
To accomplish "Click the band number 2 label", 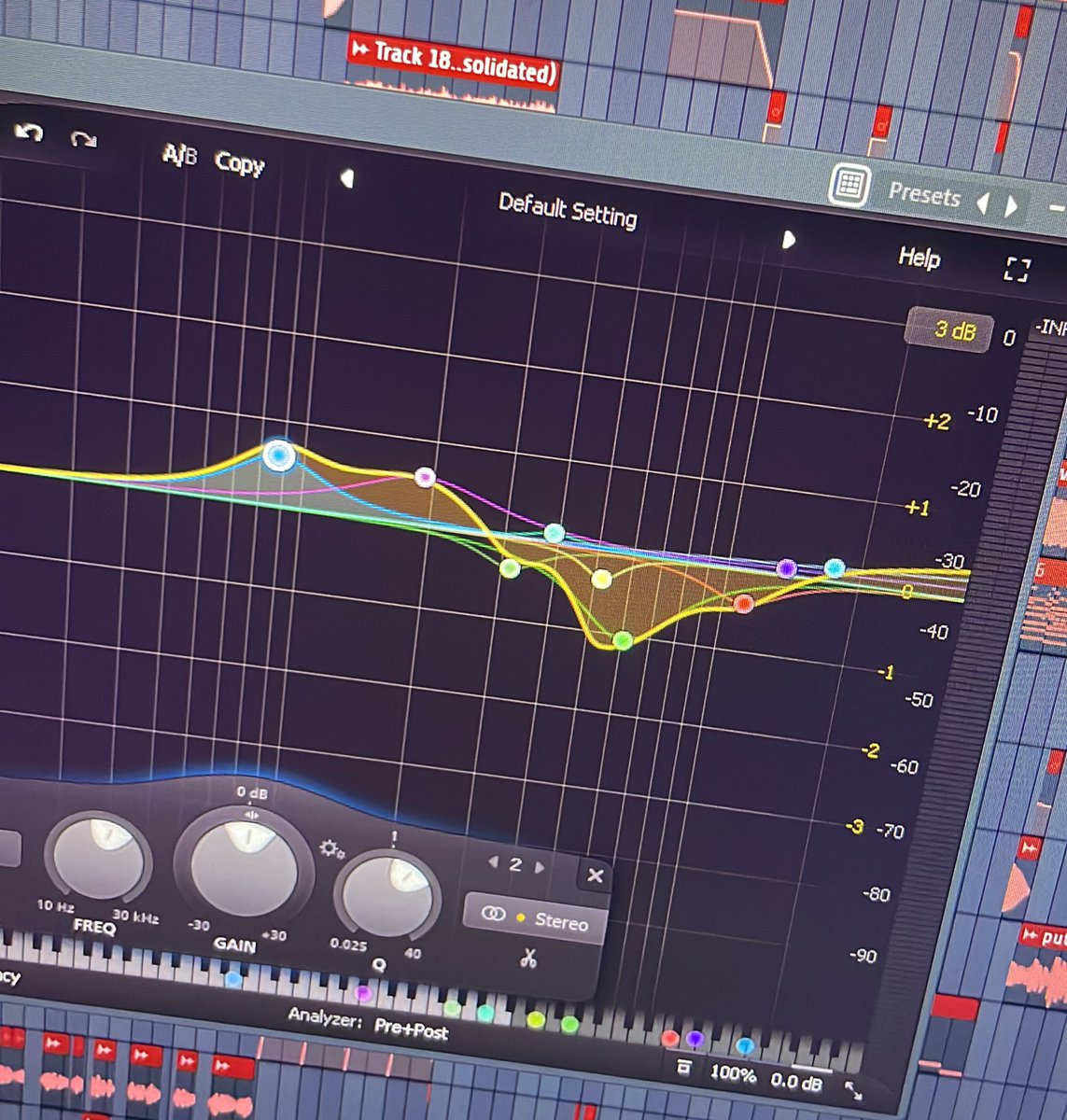I will (x=515, y=865).
